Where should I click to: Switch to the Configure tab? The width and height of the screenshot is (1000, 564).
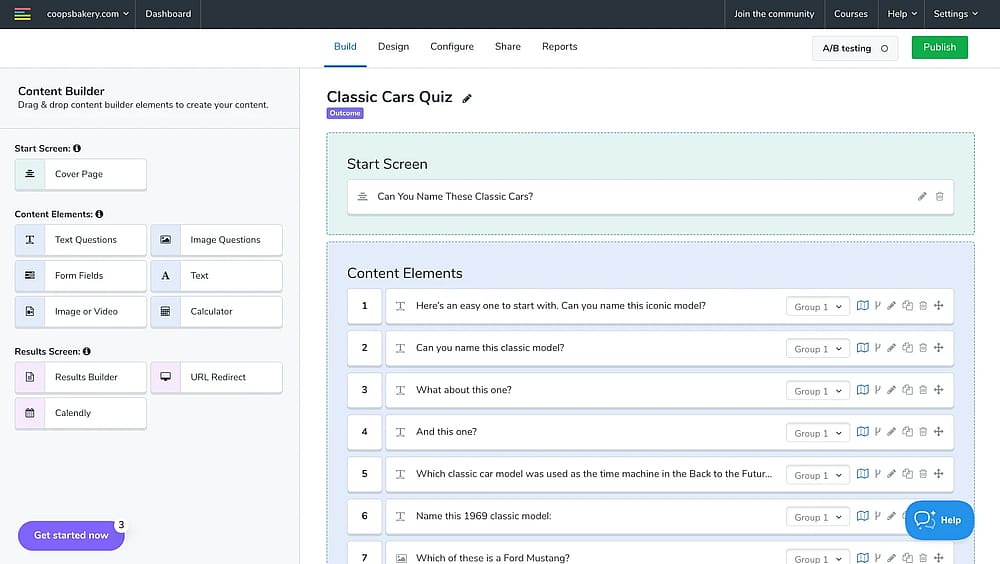click(452, 47)
